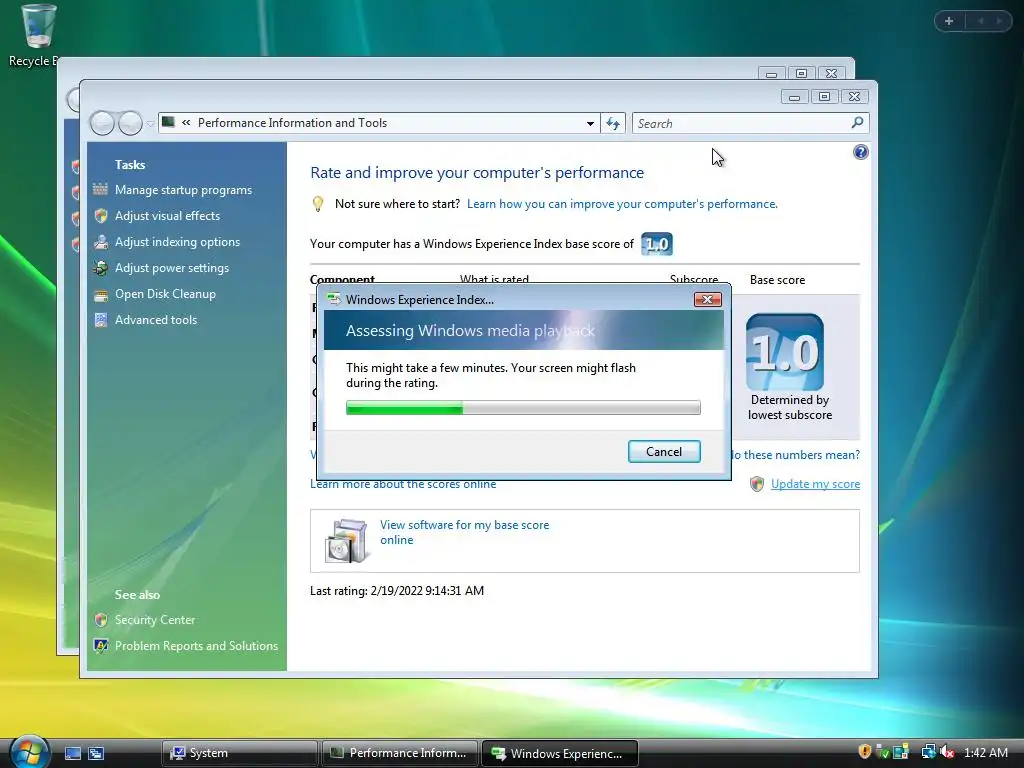Image resolution: width=1024 pixels, height=768 pixels.
Task: Click the breadcrumb chevron in address bar
Action: click(x=186, y=122)
